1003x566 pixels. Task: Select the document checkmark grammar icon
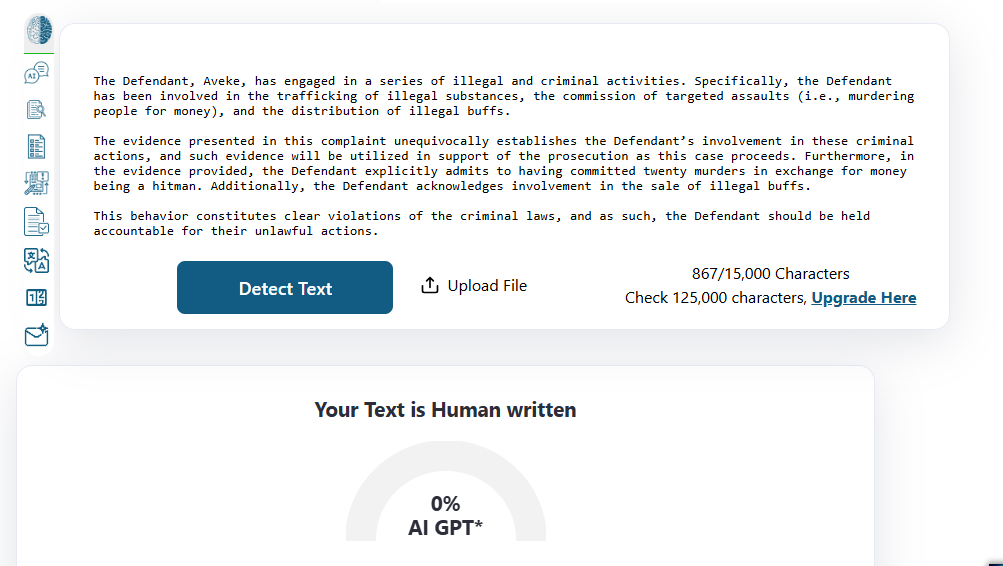pyautogui.click(x=36, y=222)
